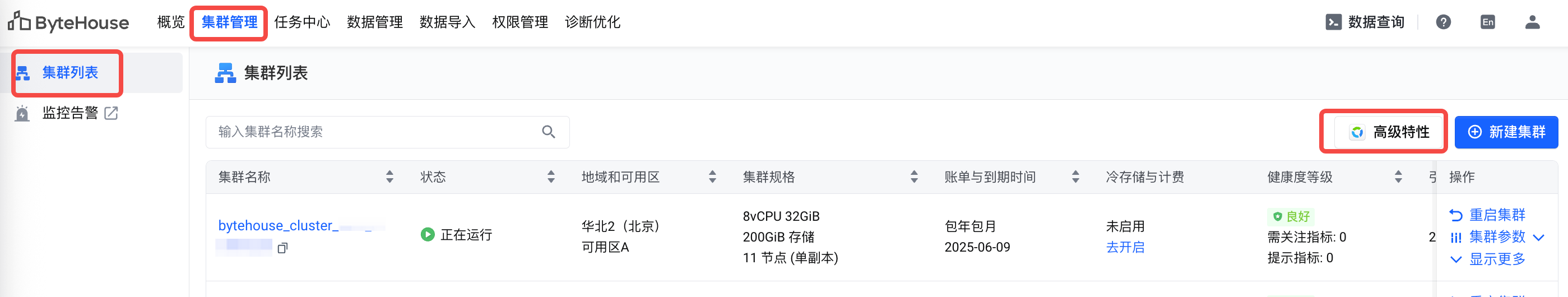The height and width of the screenshot is (297, 1568).
Task: Expand 显示更多 actions
Action: 1488,259
